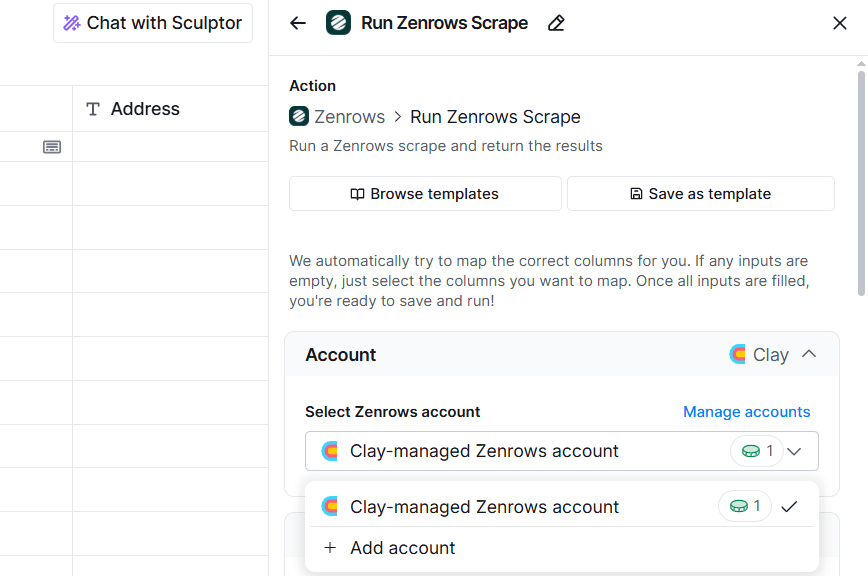Open Browse templates
The image size is (868, 576).
(425, 194)
